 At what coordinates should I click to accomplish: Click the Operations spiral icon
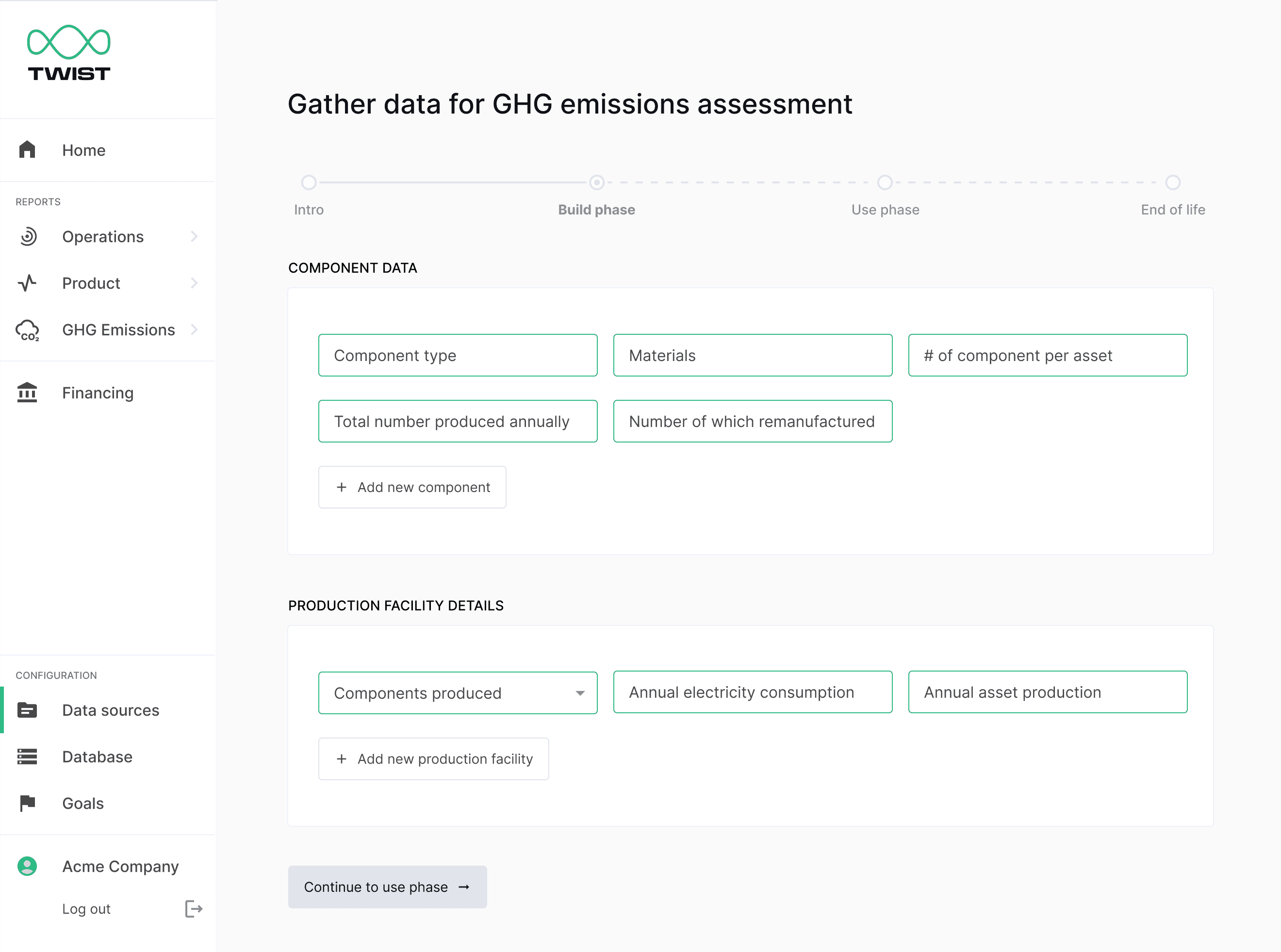tap(28, 236)
